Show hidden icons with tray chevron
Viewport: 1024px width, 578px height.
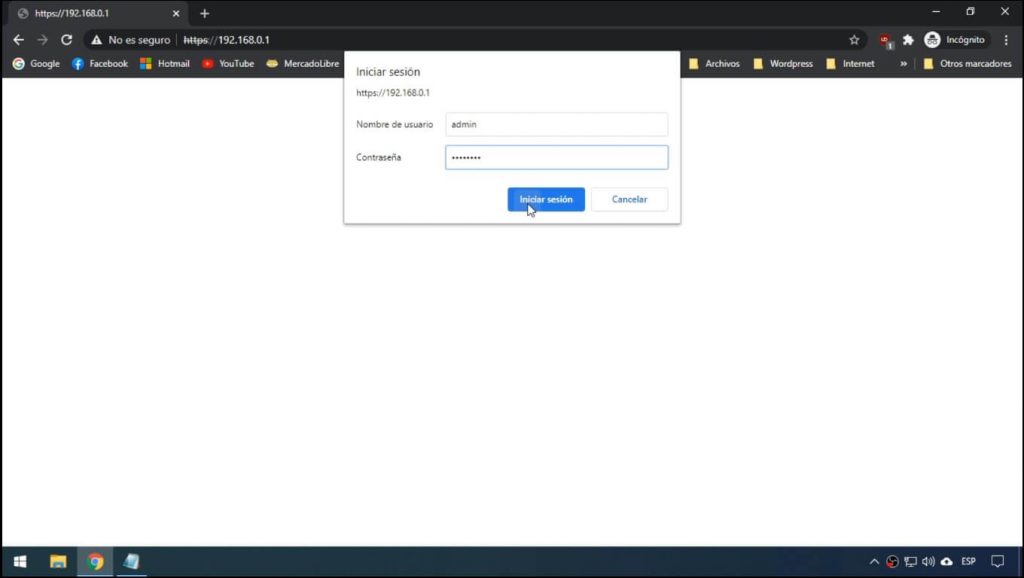point(874,561)
